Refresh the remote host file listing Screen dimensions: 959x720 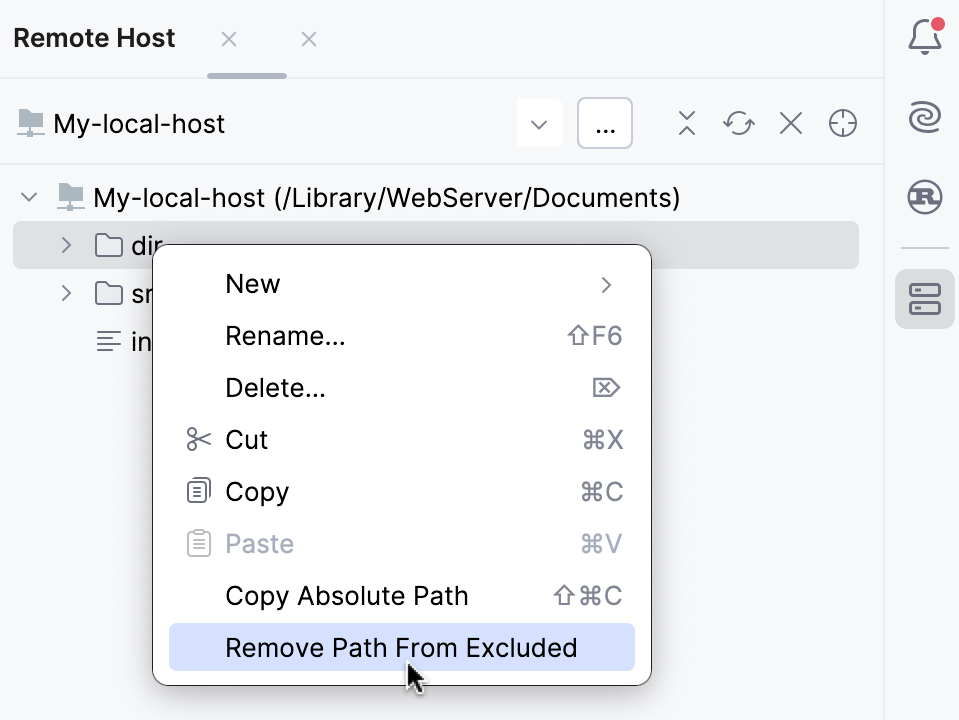[x=738, y=123]
